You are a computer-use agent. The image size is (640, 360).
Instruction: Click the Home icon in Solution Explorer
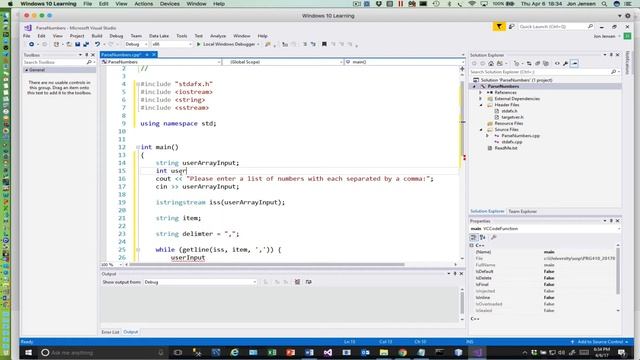click(x=491, y=64)
